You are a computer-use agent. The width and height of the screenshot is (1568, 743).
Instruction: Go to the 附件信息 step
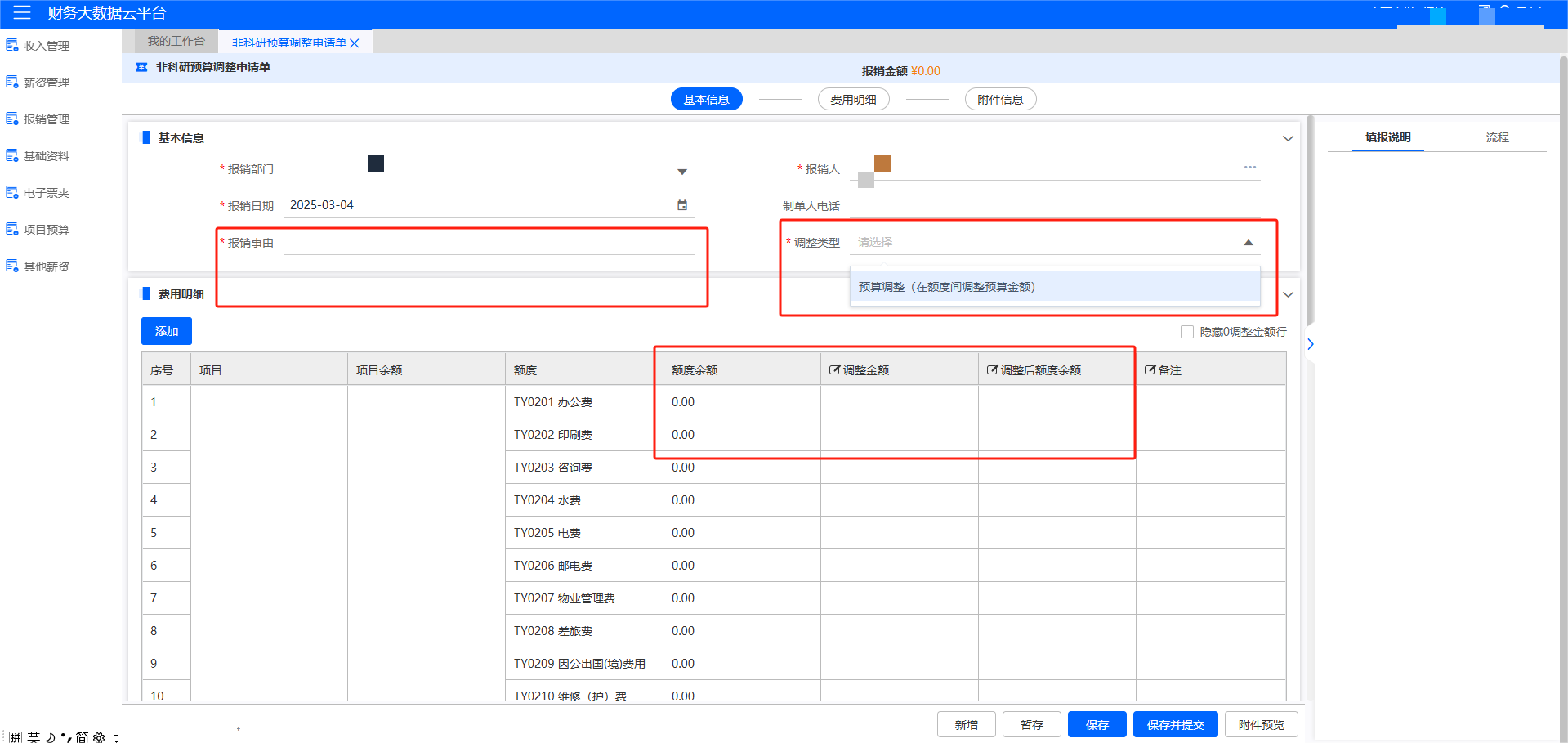point(1001,100)
